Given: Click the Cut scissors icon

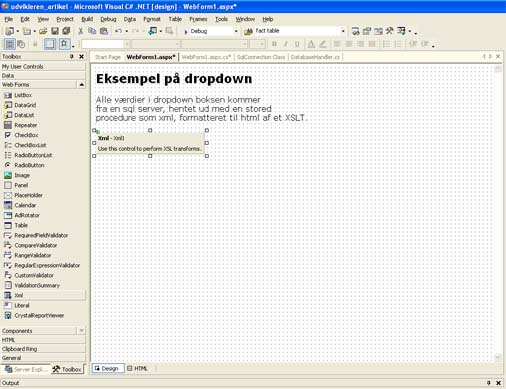Looking at the screenshot, I should pyautogui.click(x=80, y=31).
